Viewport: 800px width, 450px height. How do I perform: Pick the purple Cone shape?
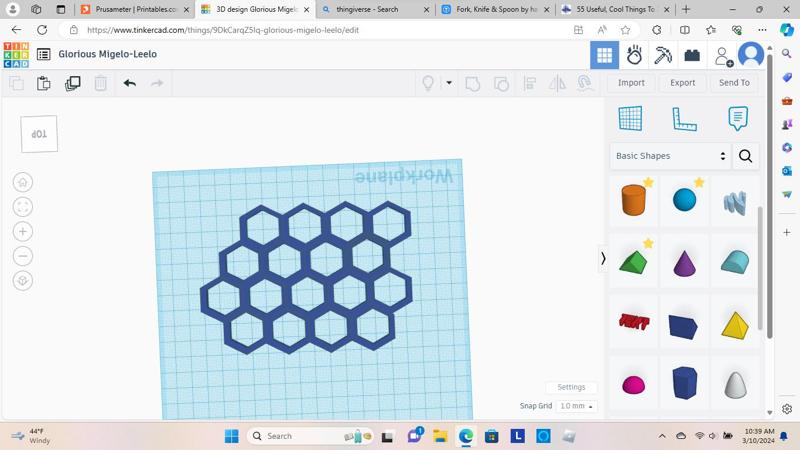(684, 263)
